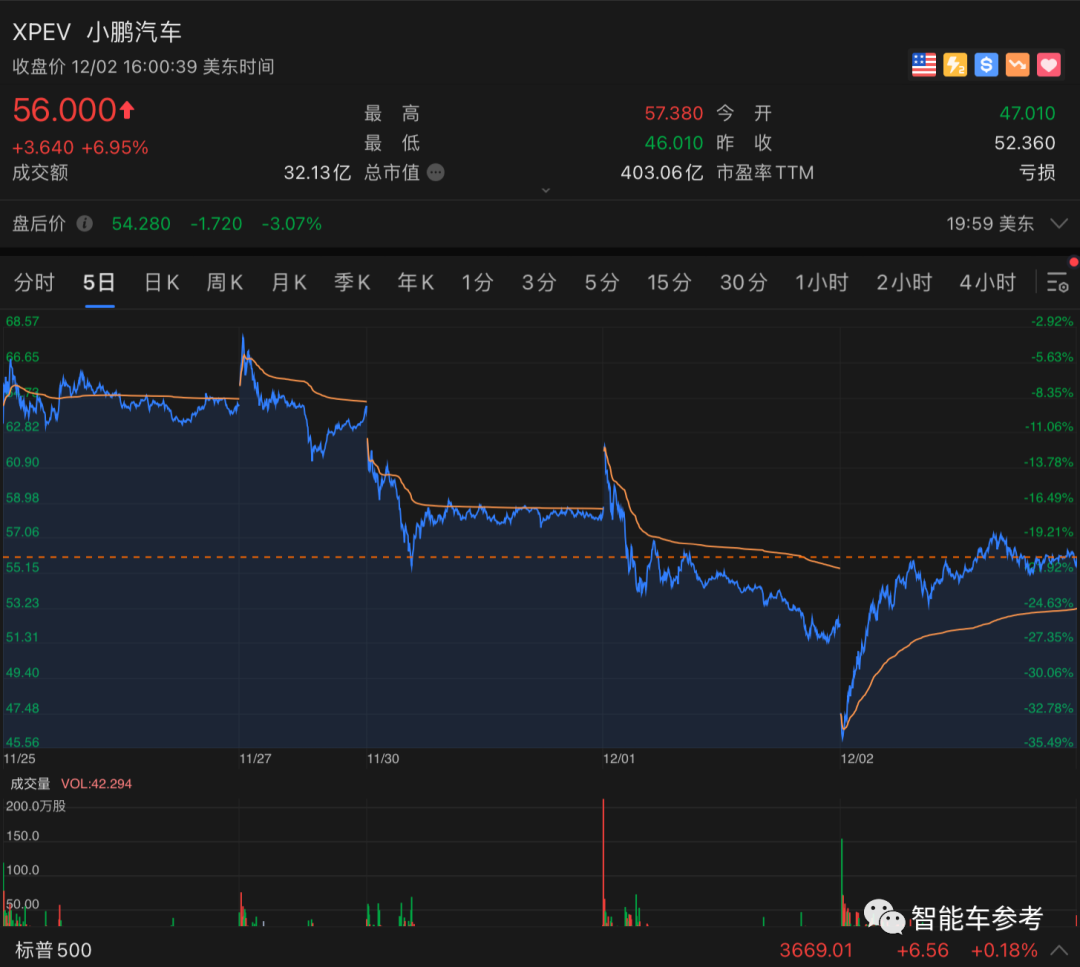This screenshot has width=1080, height=967.
Task: Tap the S&P value 3669.01
Action: coord(816,950)
